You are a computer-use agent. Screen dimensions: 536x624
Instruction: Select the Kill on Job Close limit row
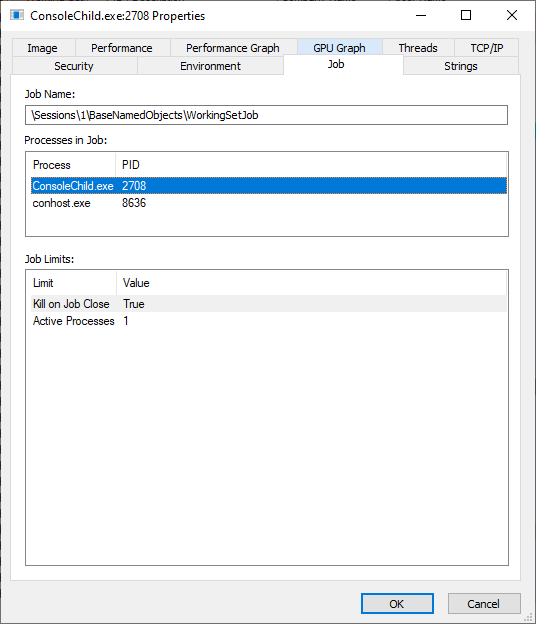pos(269,304)
